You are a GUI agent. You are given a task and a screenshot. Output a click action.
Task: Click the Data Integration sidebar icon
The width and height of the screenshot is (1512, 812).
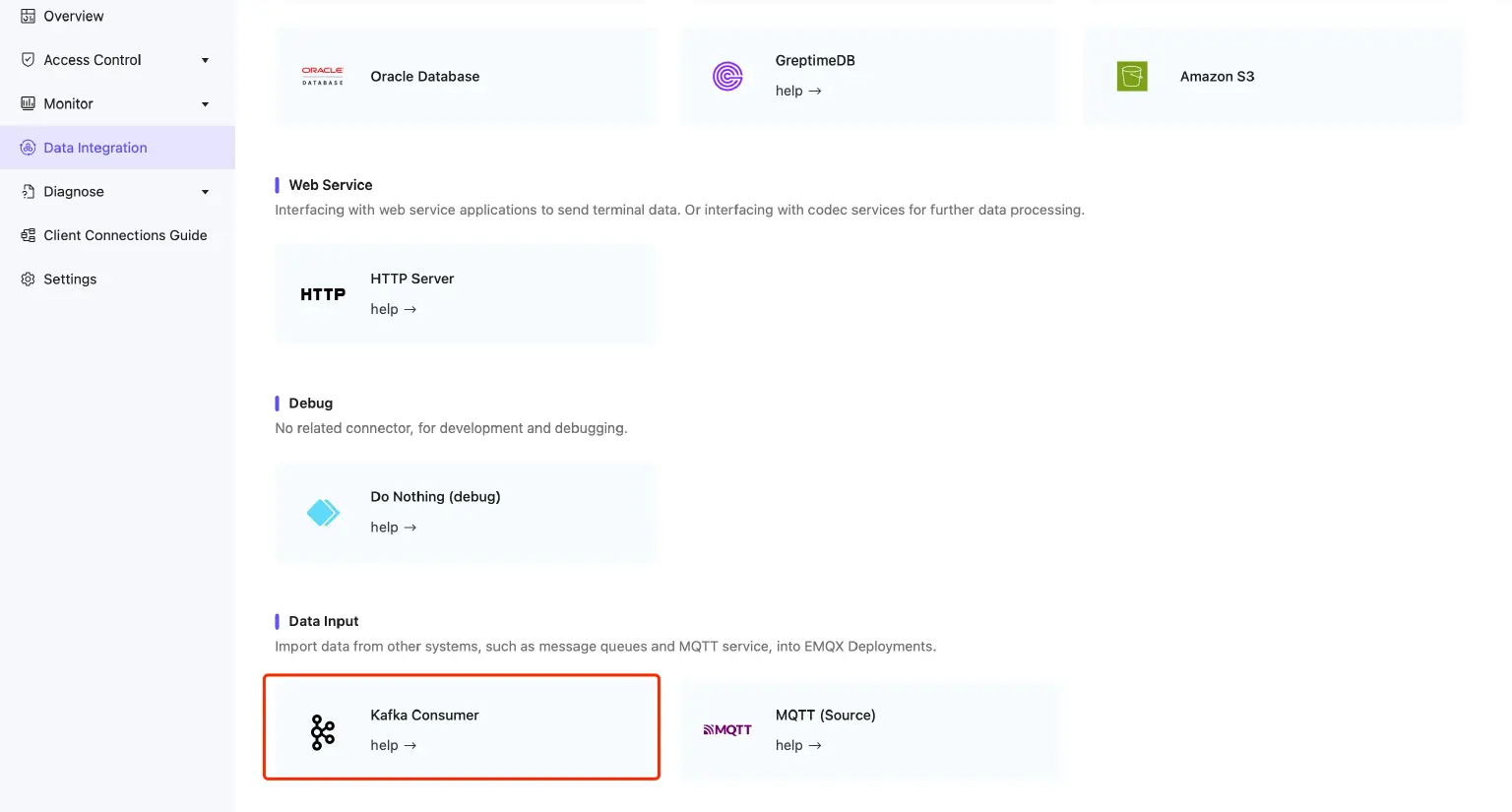coord(27,147)
